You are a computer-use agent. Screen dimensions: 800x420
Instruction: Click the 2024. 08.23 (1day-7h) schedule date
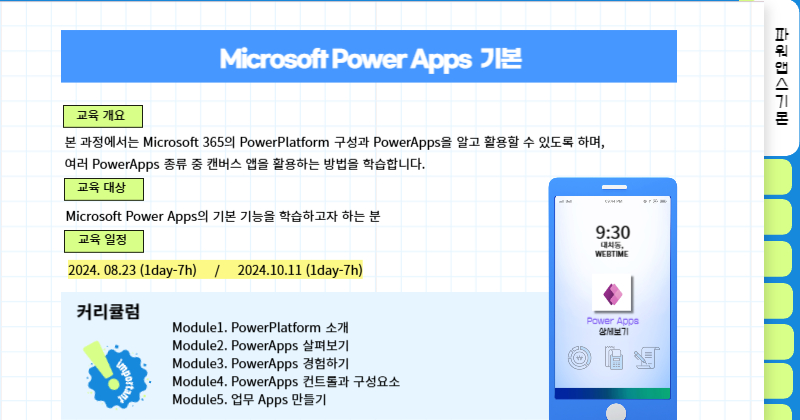(x=132, y=270)
